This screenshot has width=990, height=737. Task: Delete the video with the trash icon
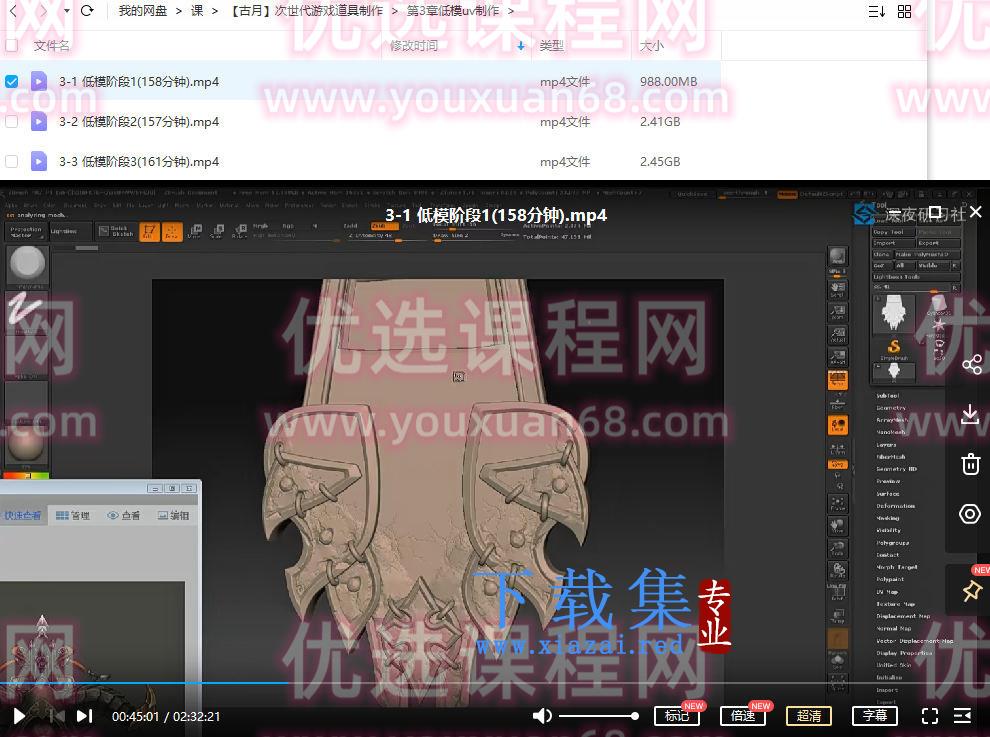[970, 464]
